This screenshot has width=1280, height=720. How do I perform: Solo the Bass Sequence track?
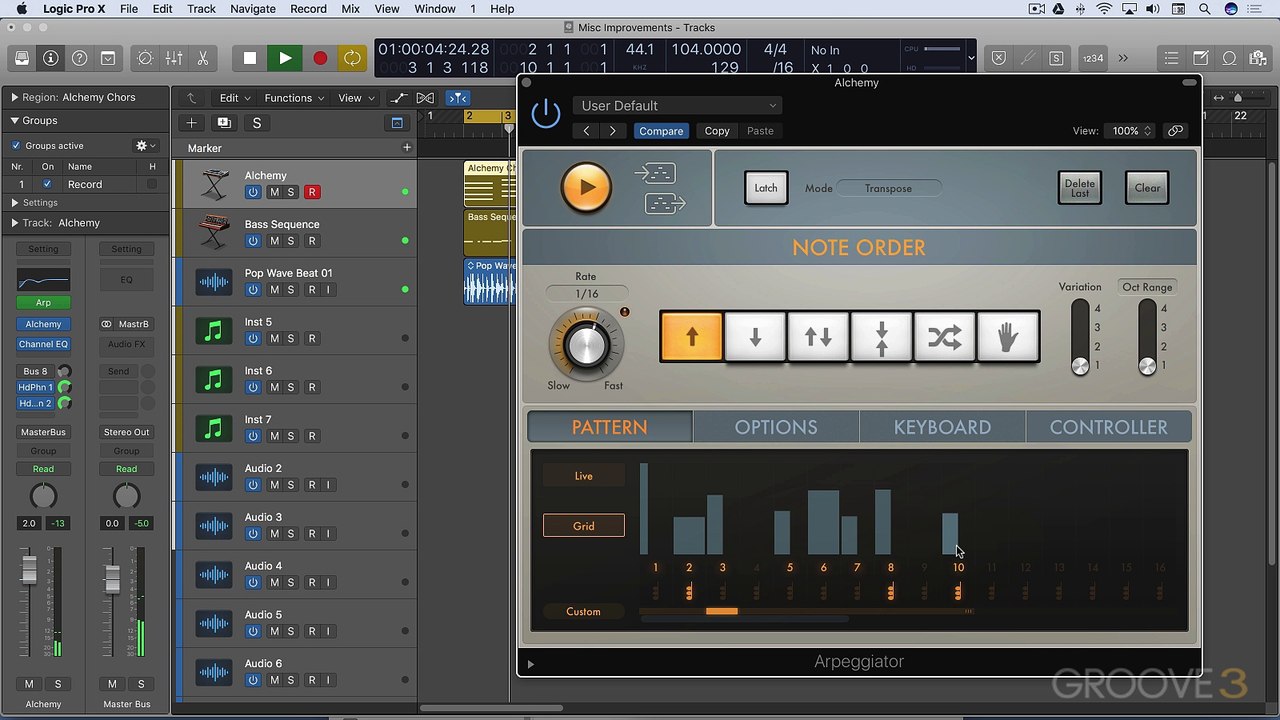point(291,241)
